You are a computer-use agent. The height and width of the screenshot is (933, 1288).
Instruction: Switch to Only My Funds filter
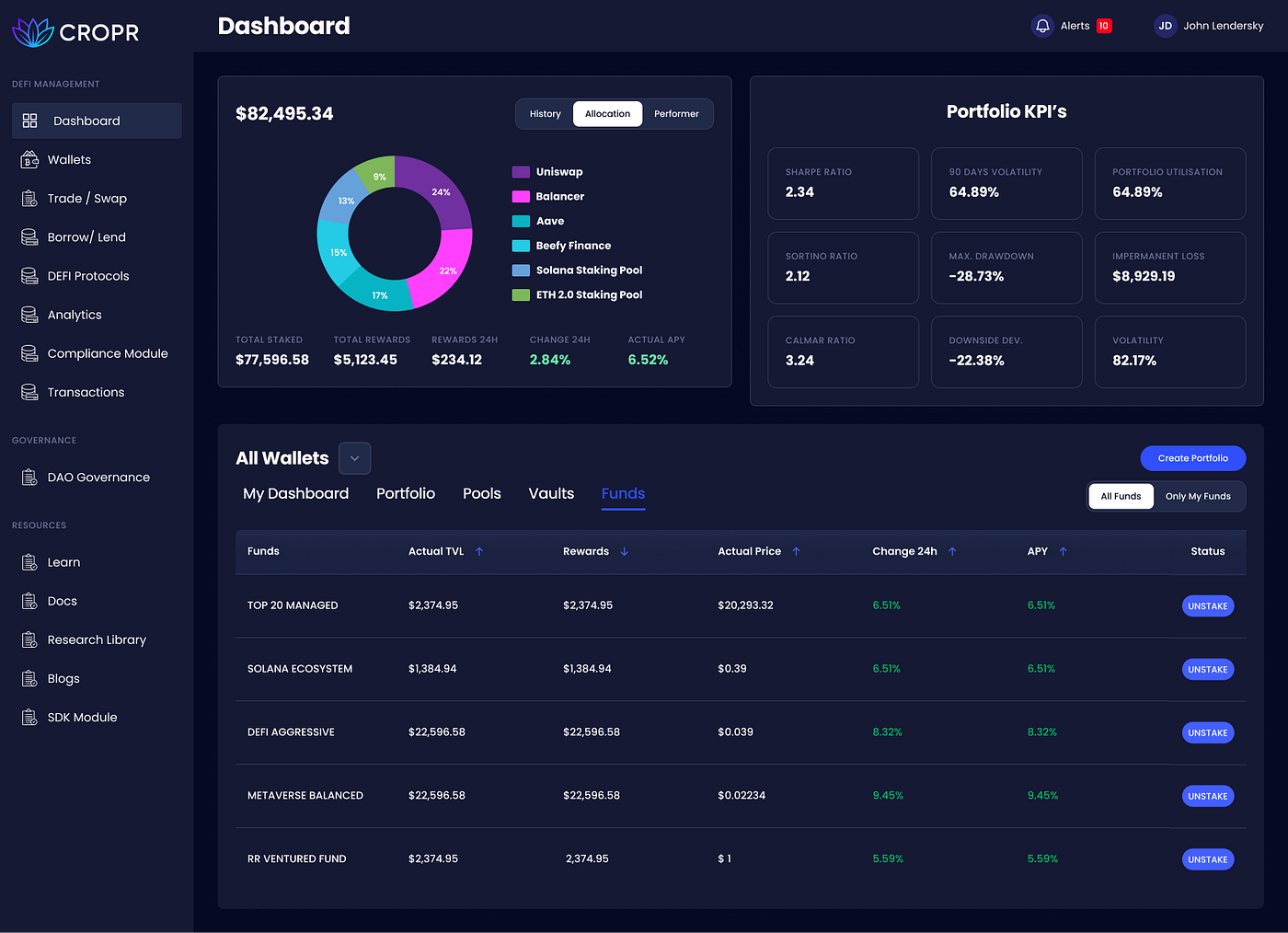[1198, 496]
